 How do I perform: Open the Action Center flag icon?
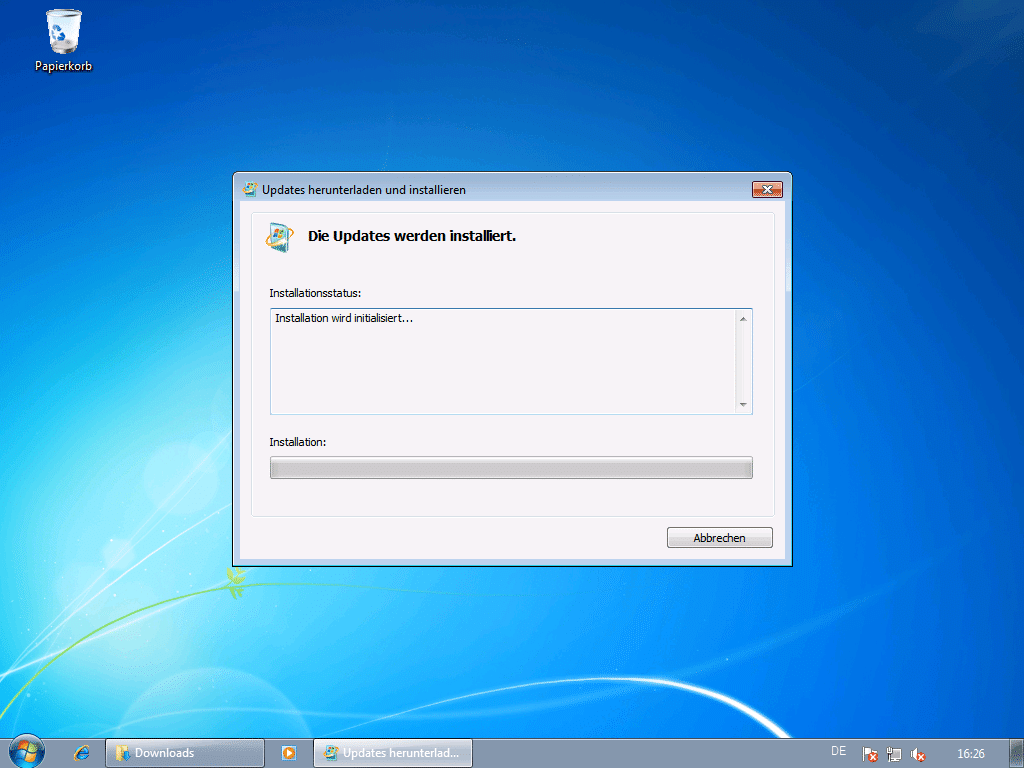click(869, 754)
